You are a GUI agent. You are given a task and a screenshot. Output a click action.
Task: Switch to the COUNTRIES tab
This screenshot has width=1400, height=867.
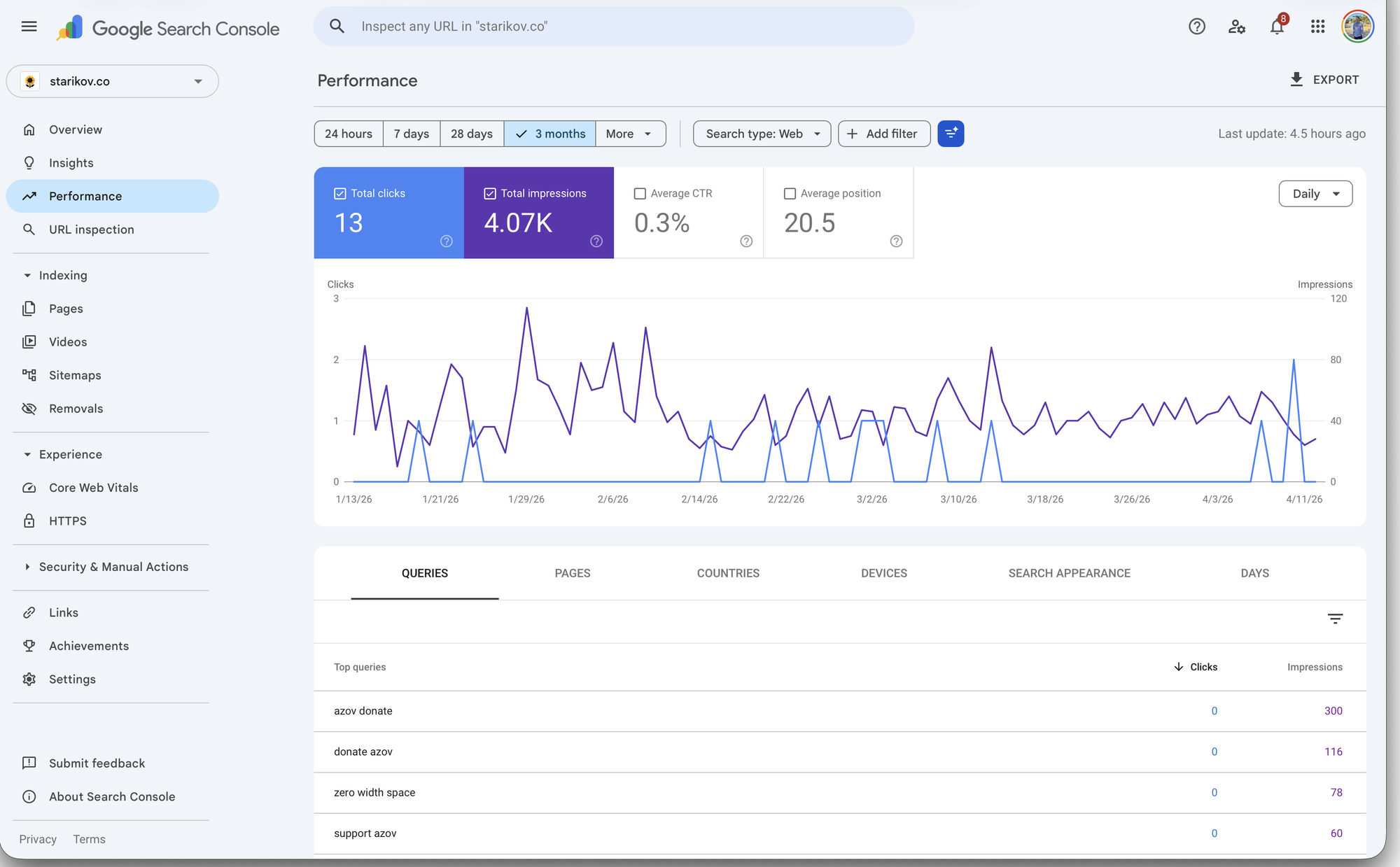click(x=728, y=573)
